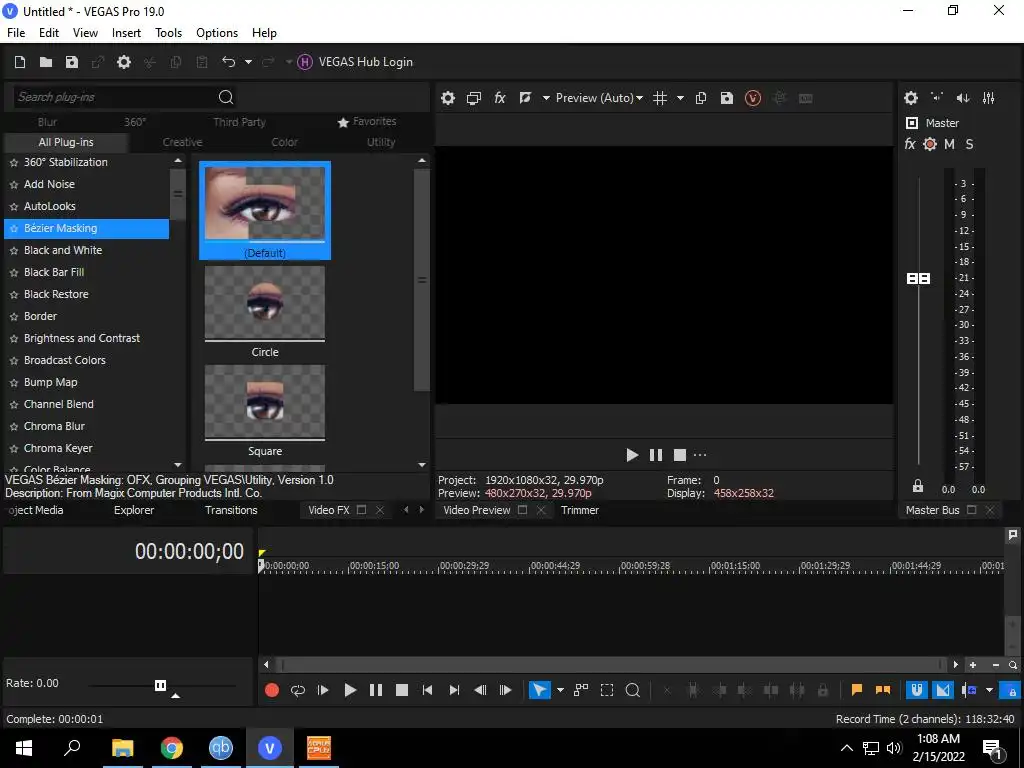The width and height of the screenshot is (1024, 768).
Task: Open the Insert menu
Action: 126,33
